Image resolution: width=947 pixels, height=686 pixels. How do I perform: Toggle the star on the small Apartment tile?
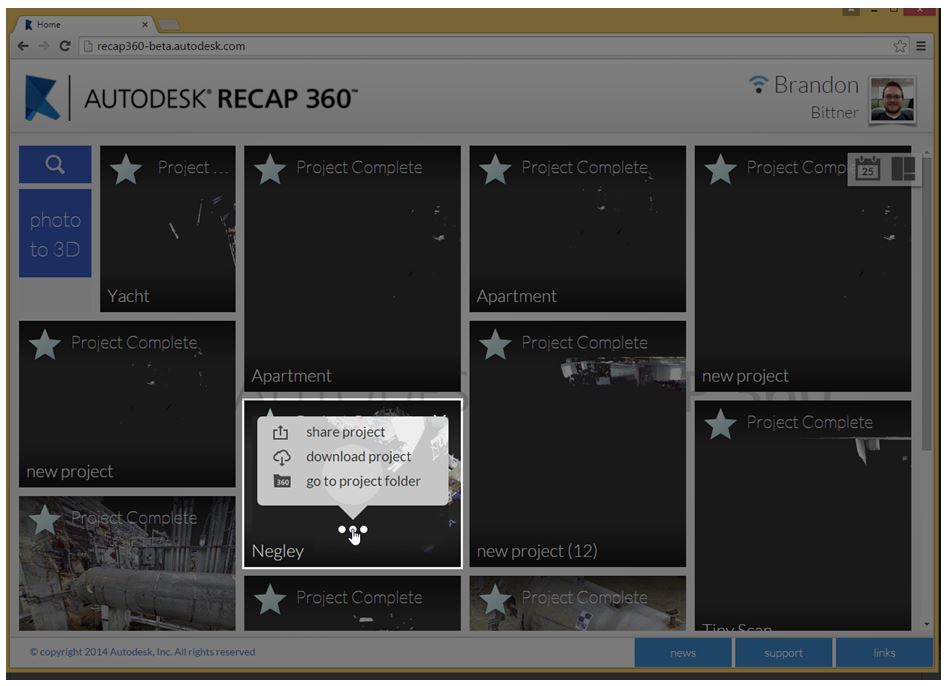(495, 169)
